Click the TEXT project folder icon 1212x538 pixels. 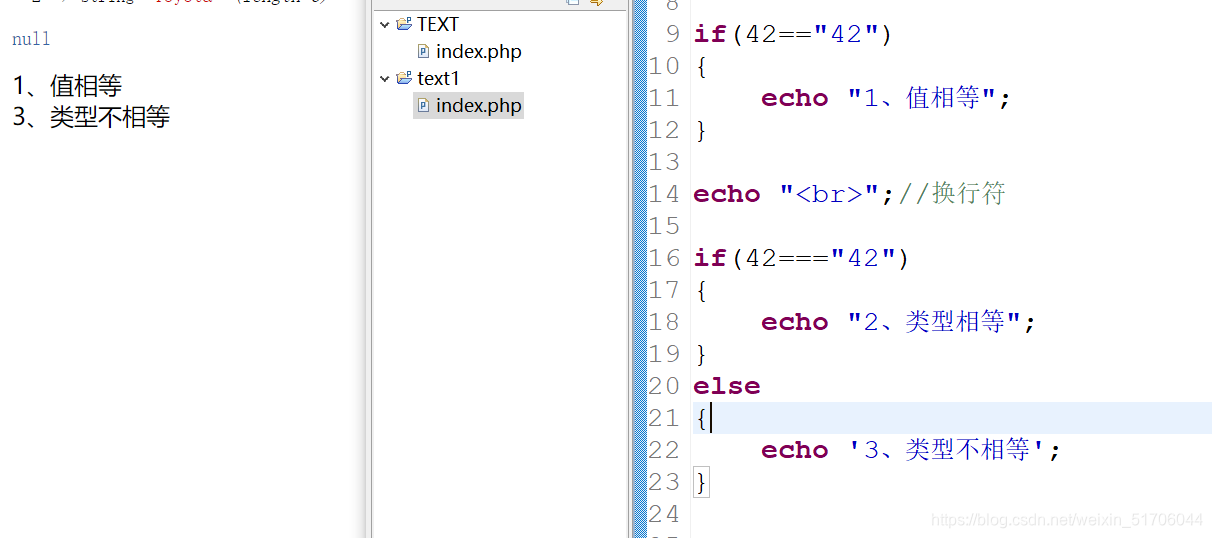coord(404,24)
